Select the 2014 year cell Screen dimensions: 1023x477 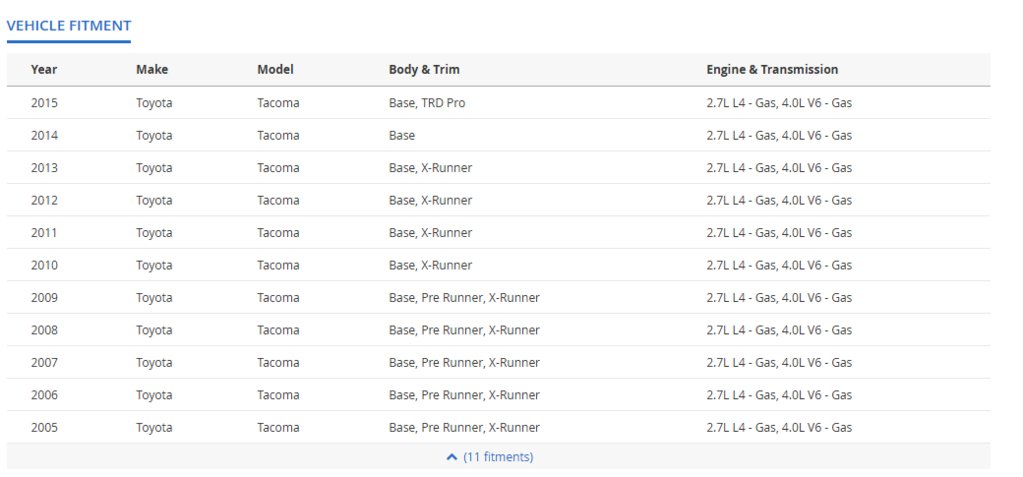coord(44,135)
